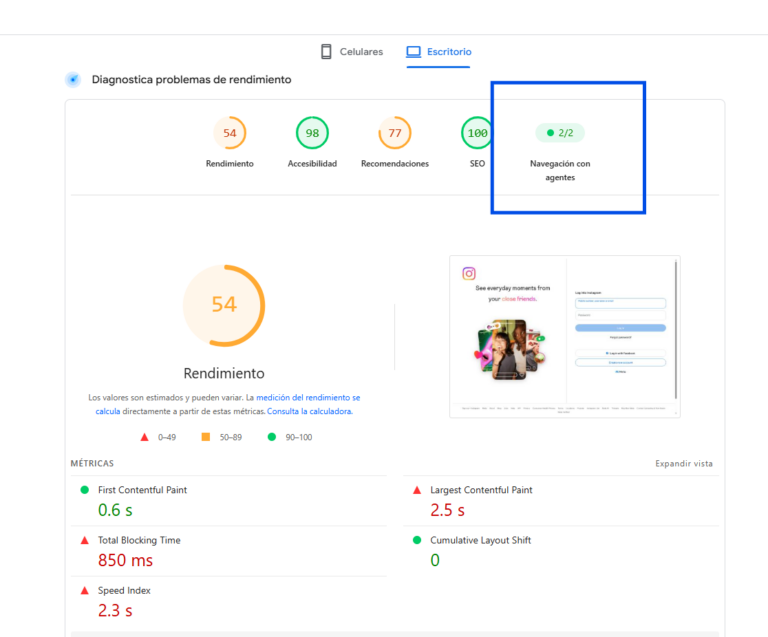
Task: Click the Accesibilidad category label
Action: 312,164
